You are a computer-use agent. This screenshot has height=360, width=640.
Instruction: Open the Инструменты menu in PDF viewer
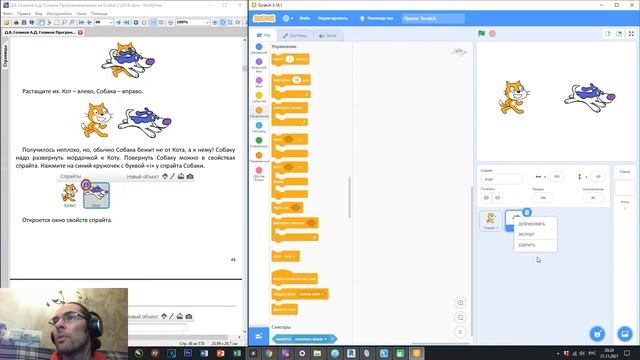click(59, 13)
